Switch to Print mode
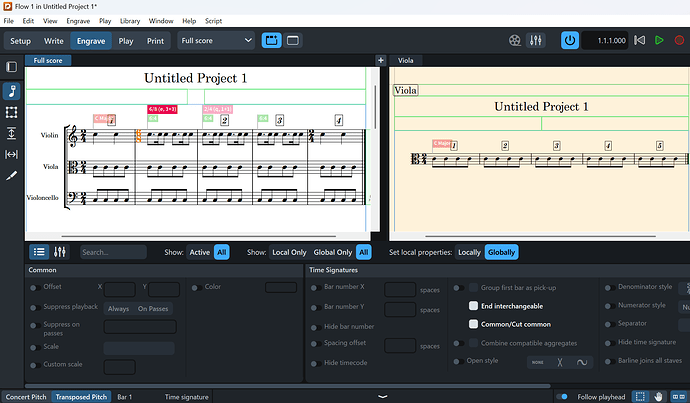Screen dimensions: 690x403 (155, 41)
